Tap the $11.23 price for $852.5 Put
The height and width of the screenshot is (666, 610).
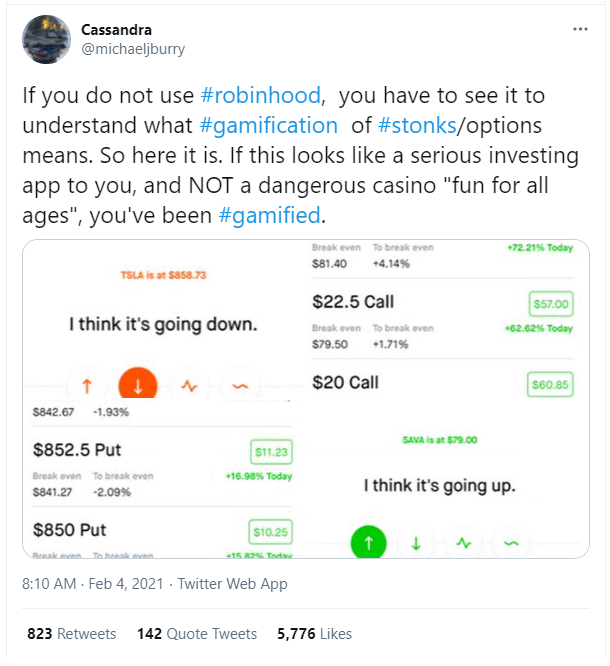pos(270,453)
